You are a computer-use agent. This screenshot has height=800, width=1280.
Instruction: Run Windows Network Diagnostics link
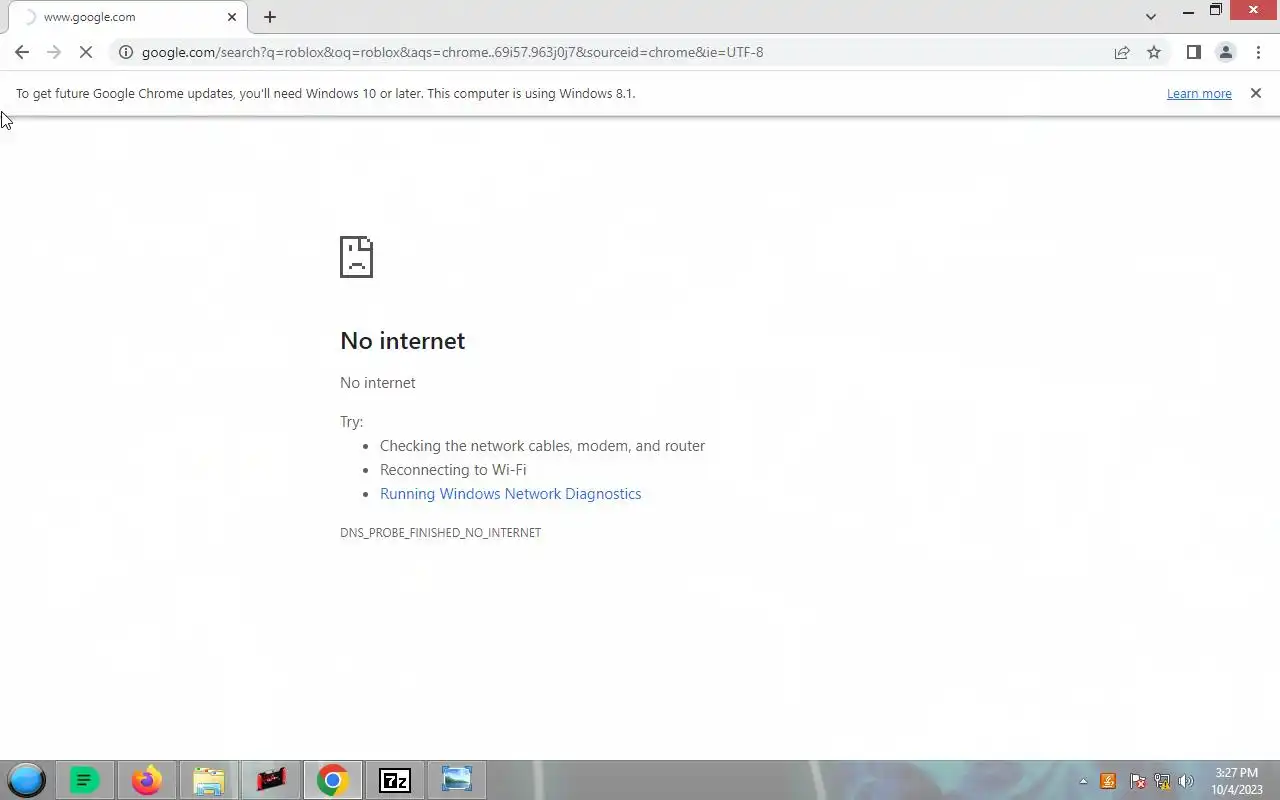(x=510, y=494)
